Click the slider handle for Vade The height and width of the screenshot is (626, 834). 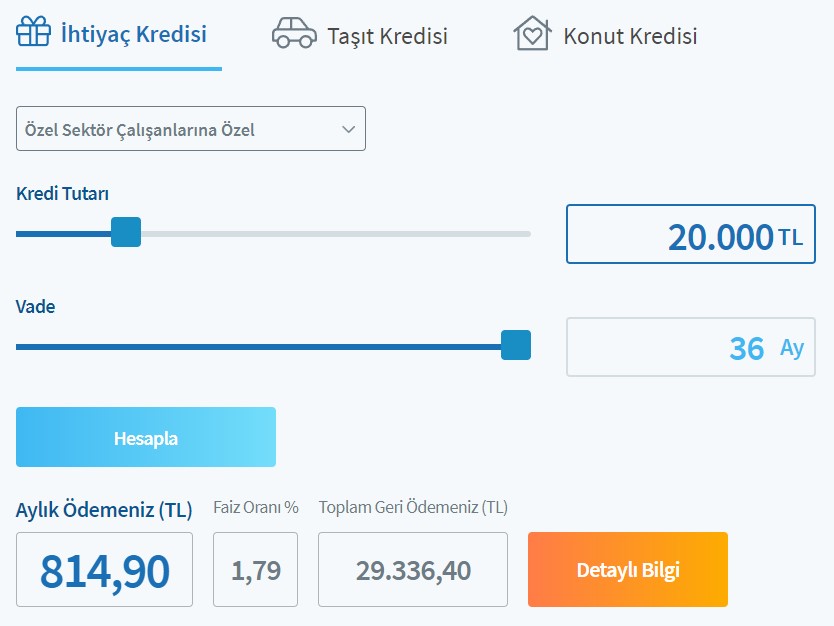(x=515, y=345)
